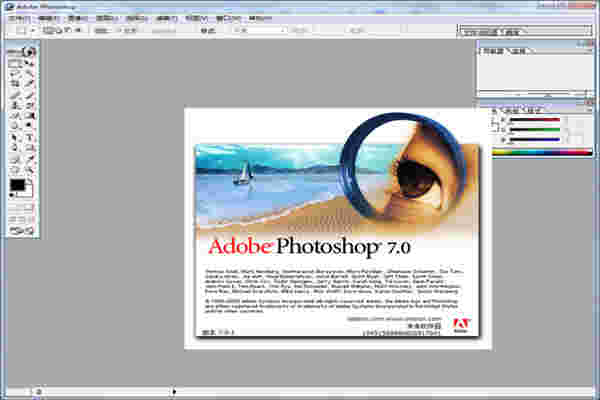
Task: Switch to Standard Screen mode
Action: tap(13, 219)
